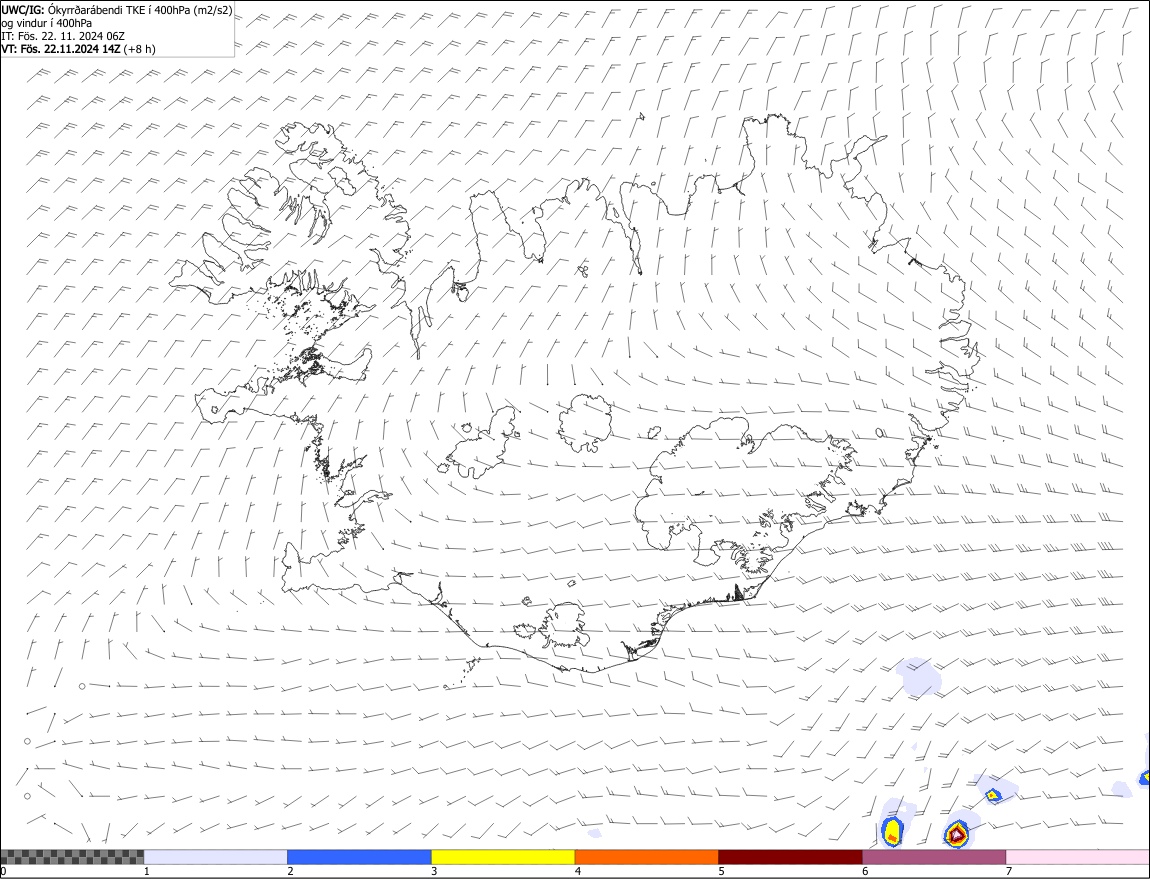The image size is (1150, 879).
Task: Click the legend label '0'
Action: coord(4,871)
